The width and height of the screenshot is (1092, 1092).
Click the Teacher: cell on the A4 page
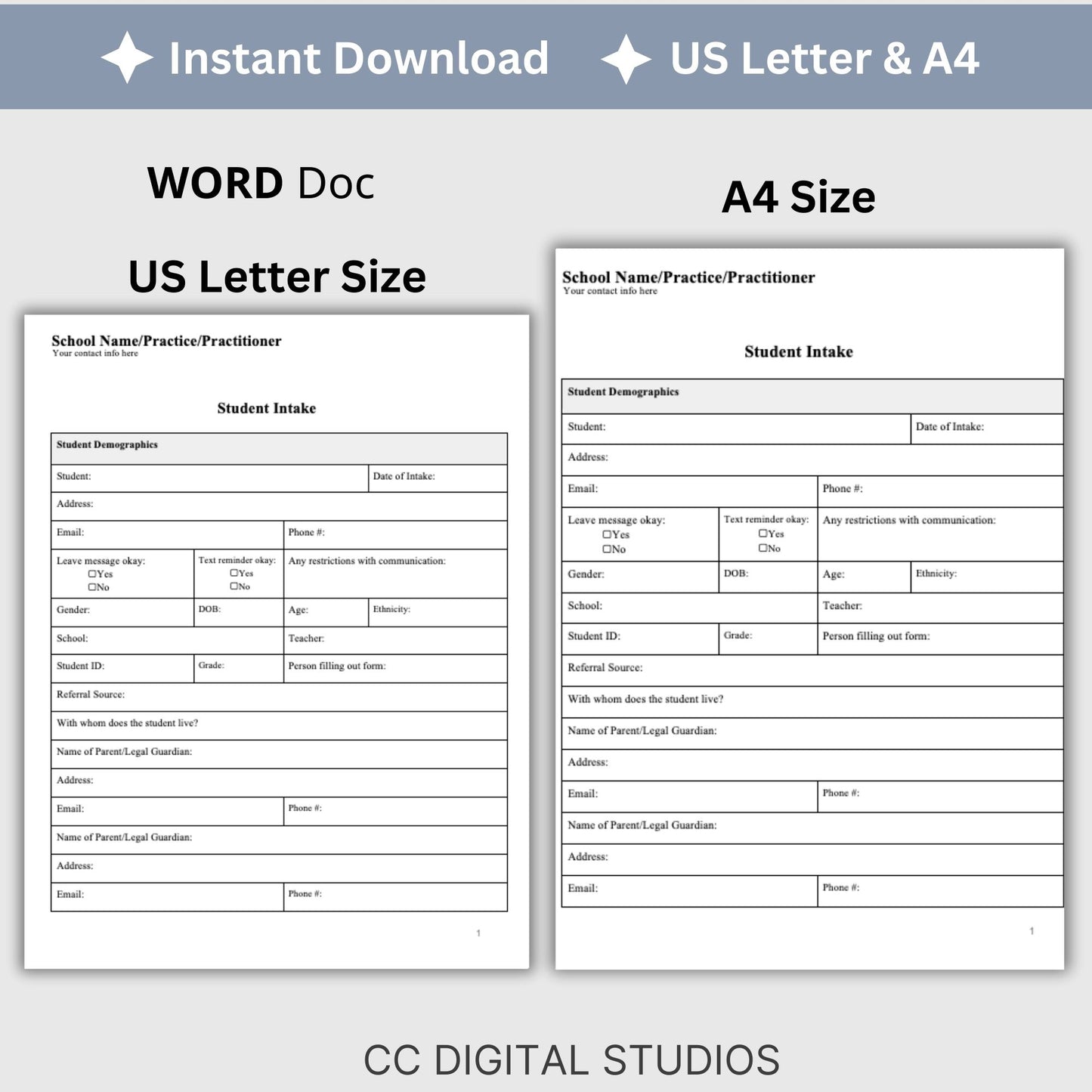click(941, 608)
